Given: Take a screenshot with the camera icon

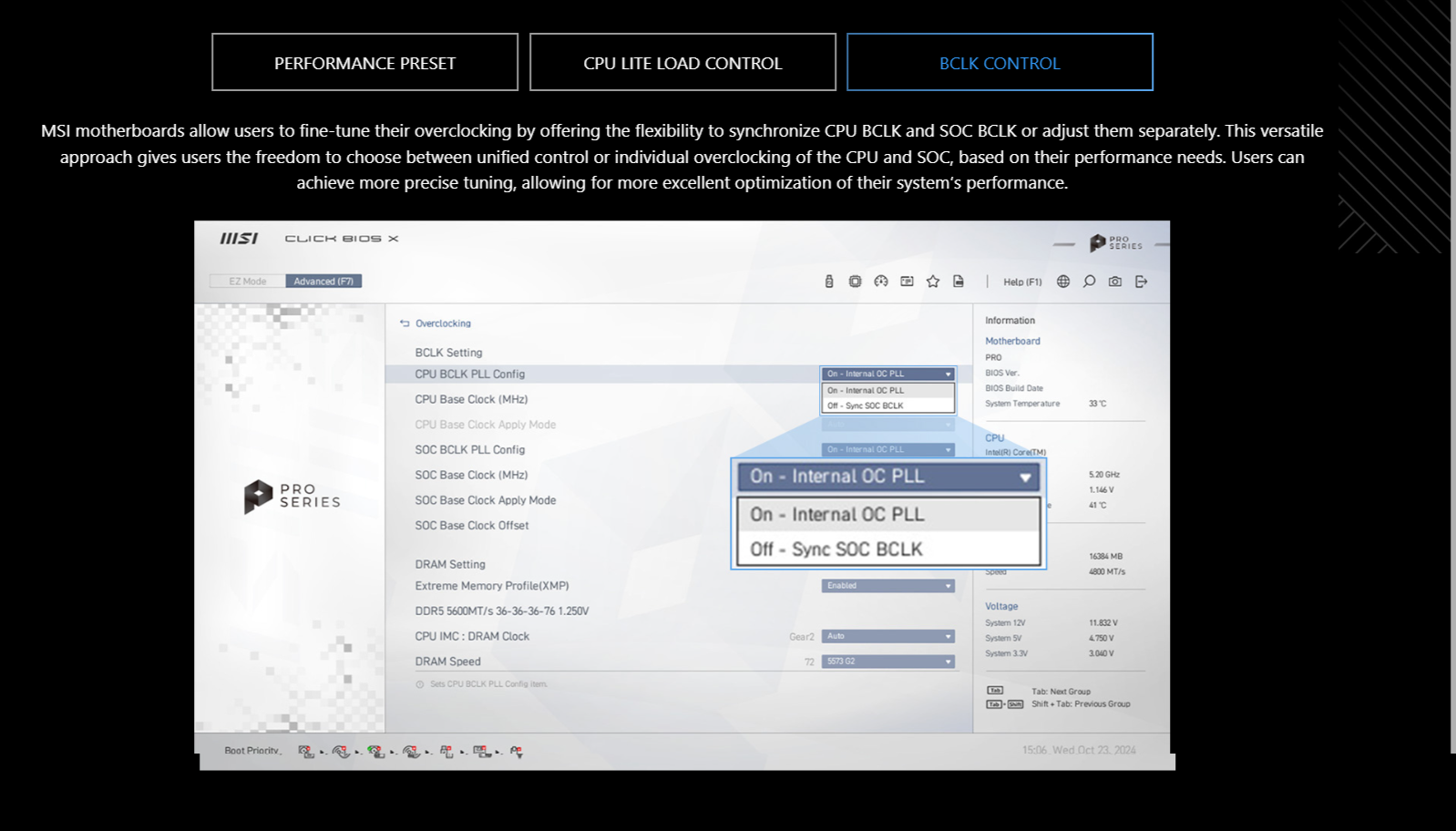Looking at the screenshot, I should click(x=1115, y=282).
